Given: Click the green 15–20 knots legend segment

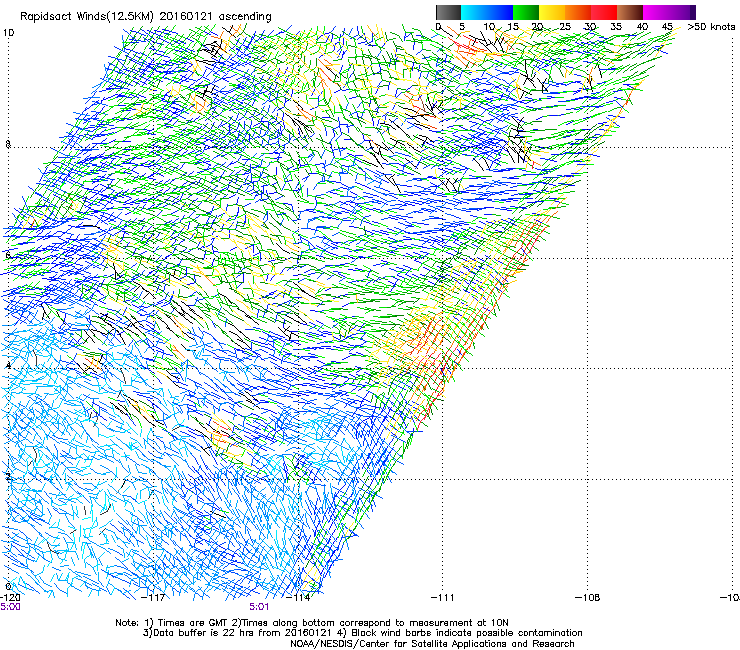Looking at the screenshot, I should (526, 12).
